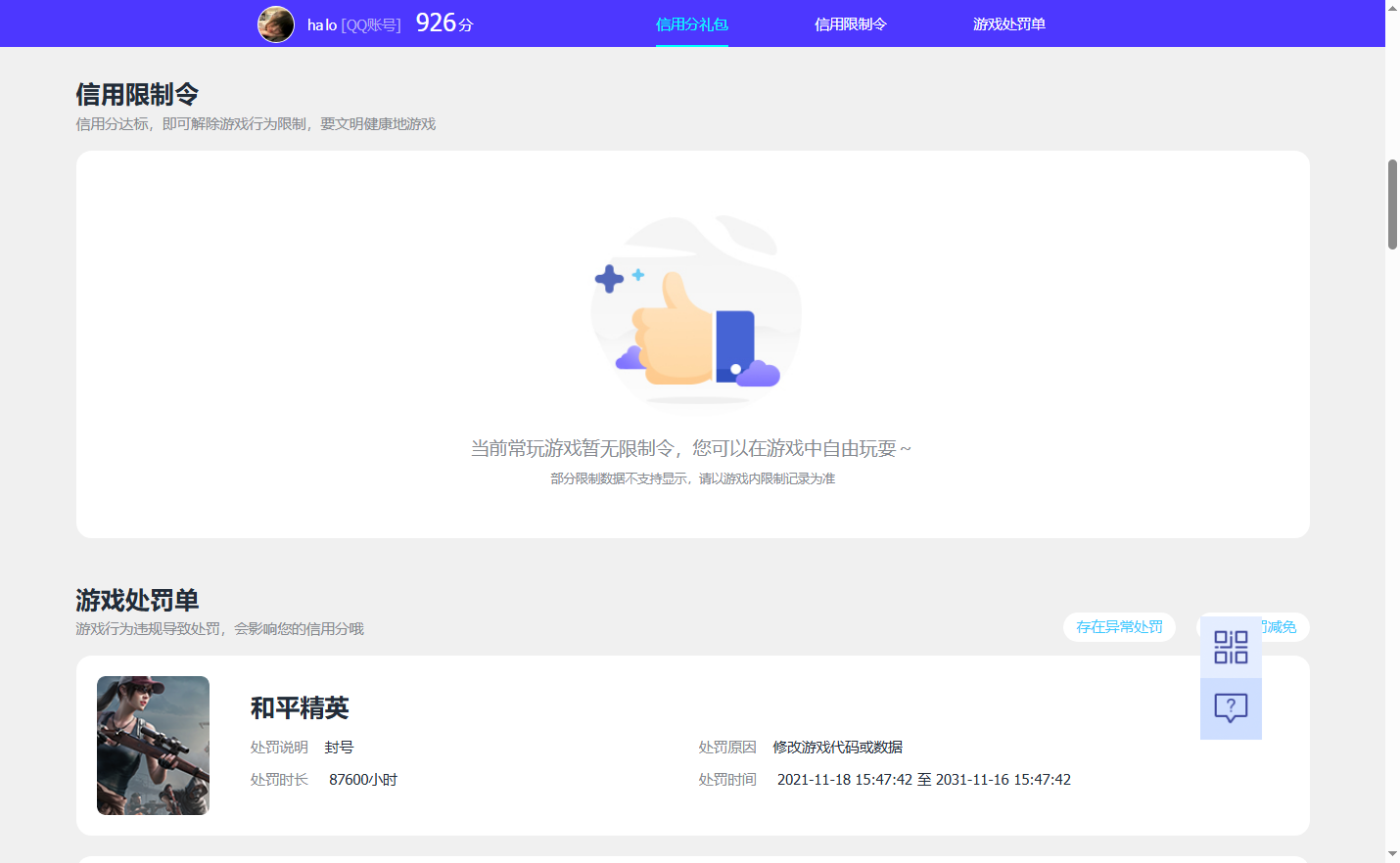This screenshot has width=1400, height=863.
Task: Click the punishment time range starting 2021-11-18
Action: pos(924,780)
